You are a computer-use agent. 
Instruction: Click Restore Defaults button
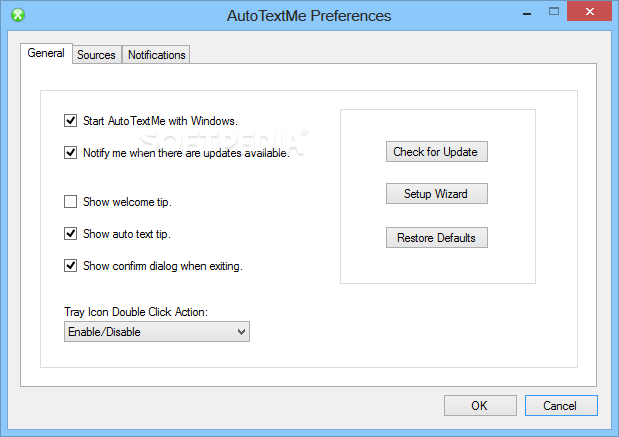(437, 238)
